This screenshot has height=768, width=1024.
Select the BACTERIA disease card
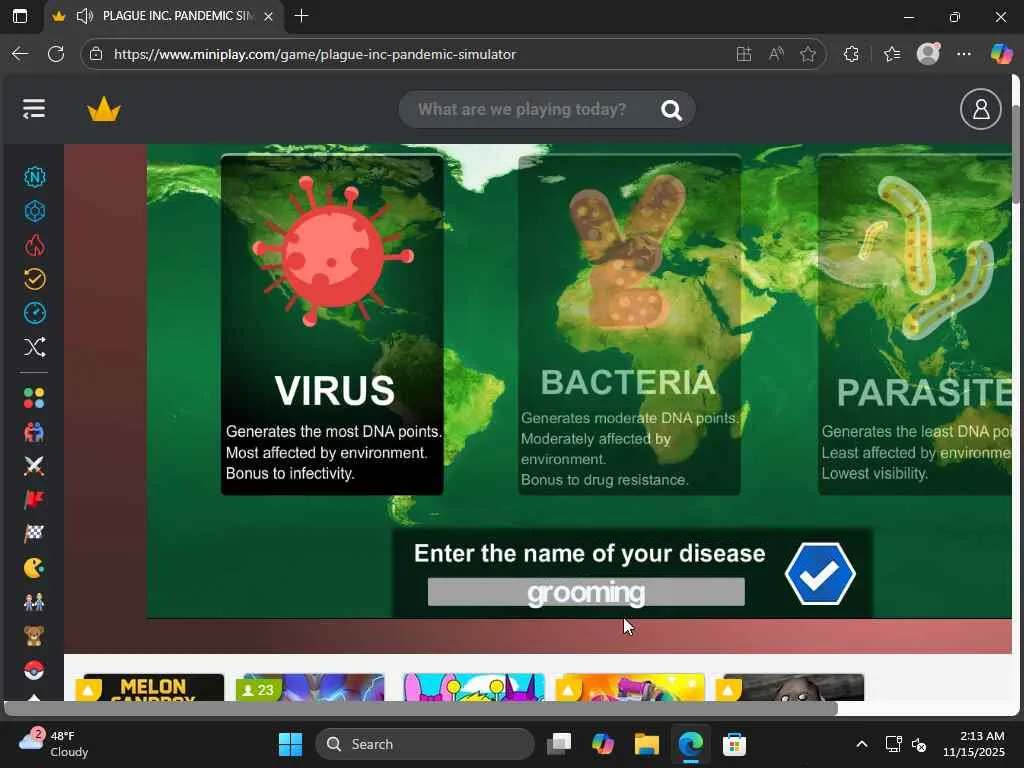(x=630, y=325)
